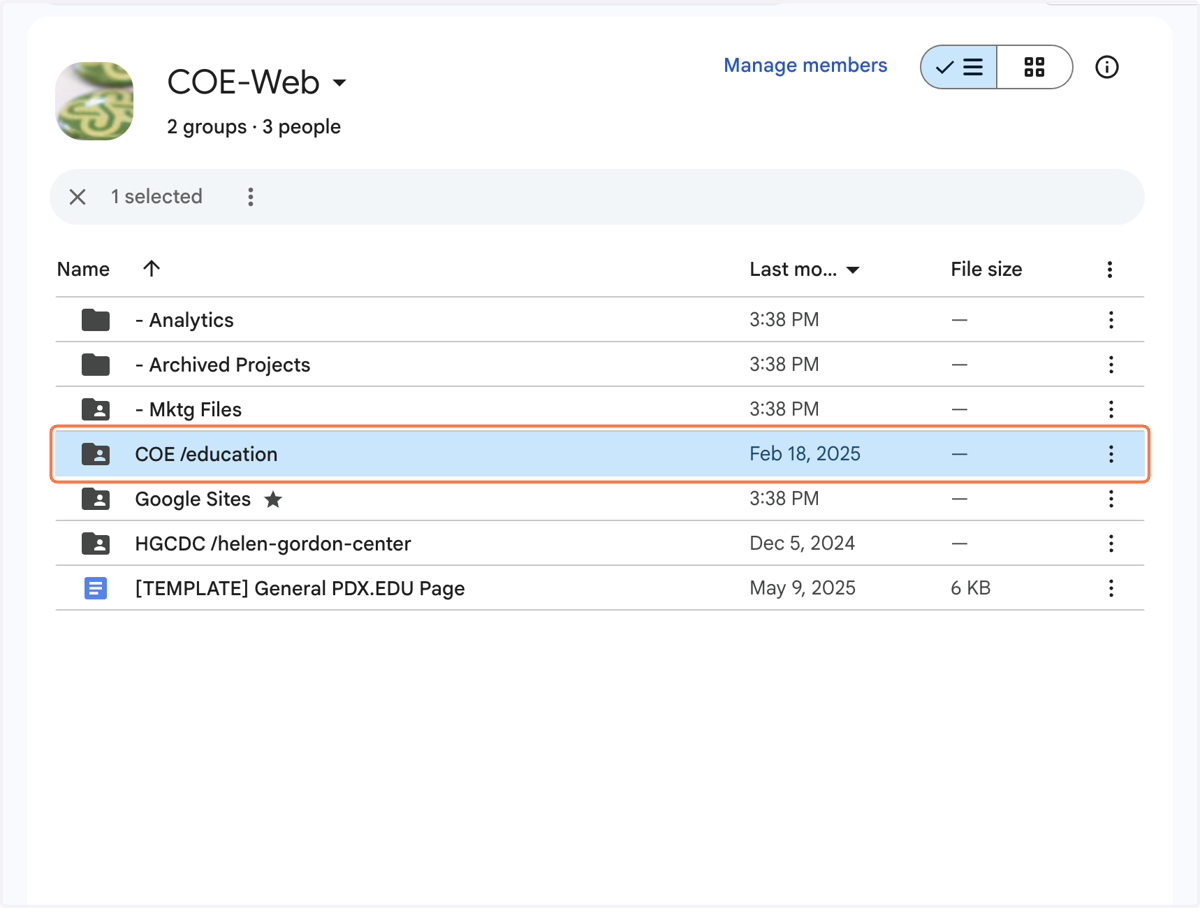The height and width of the screenshot is (908, 1200).
Task: Select the COE /education folder name
Action: (x=206, y=454)
